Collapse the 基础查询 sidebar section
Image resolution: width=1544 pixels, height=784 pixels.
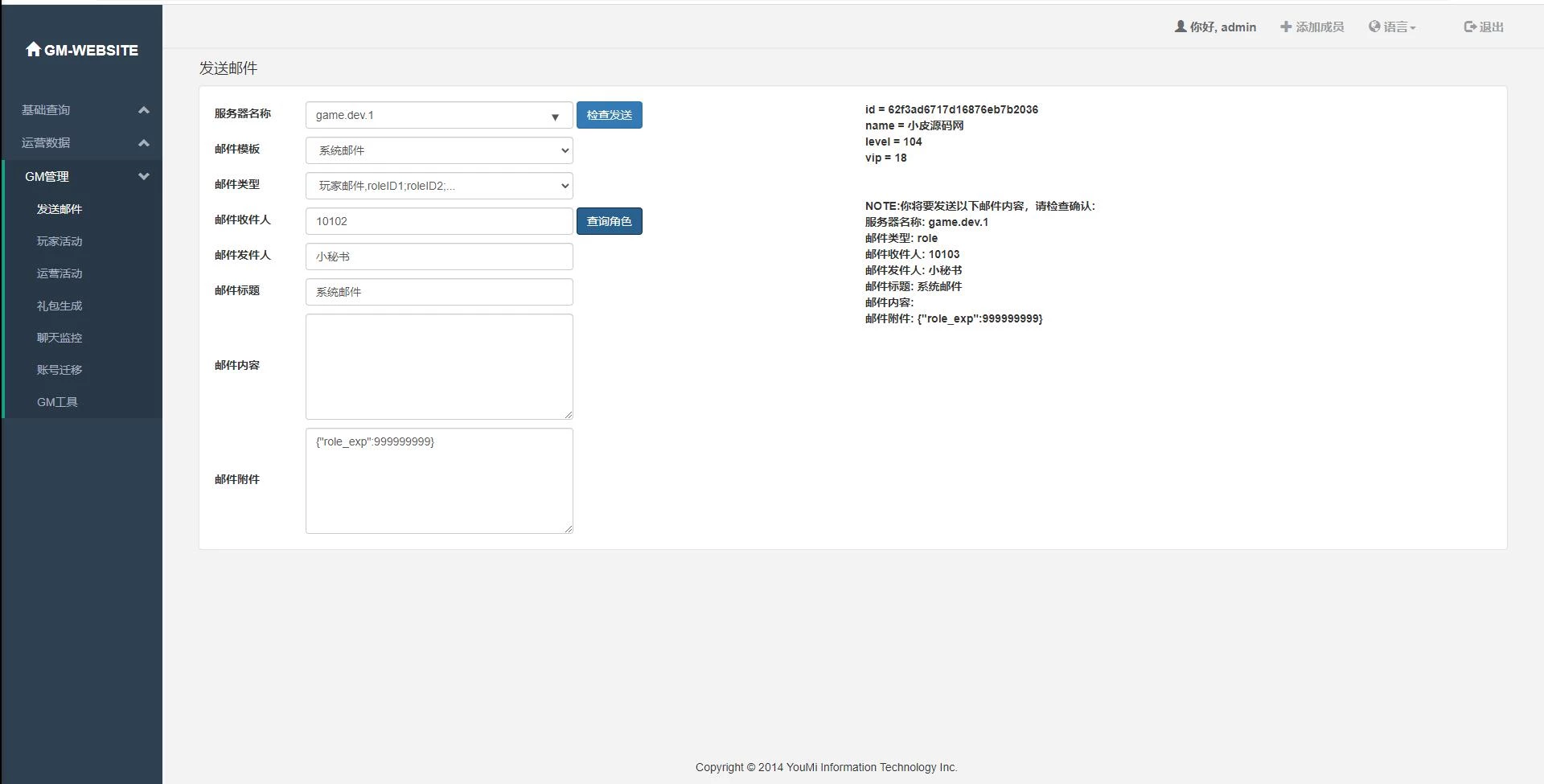click(143, 110)
